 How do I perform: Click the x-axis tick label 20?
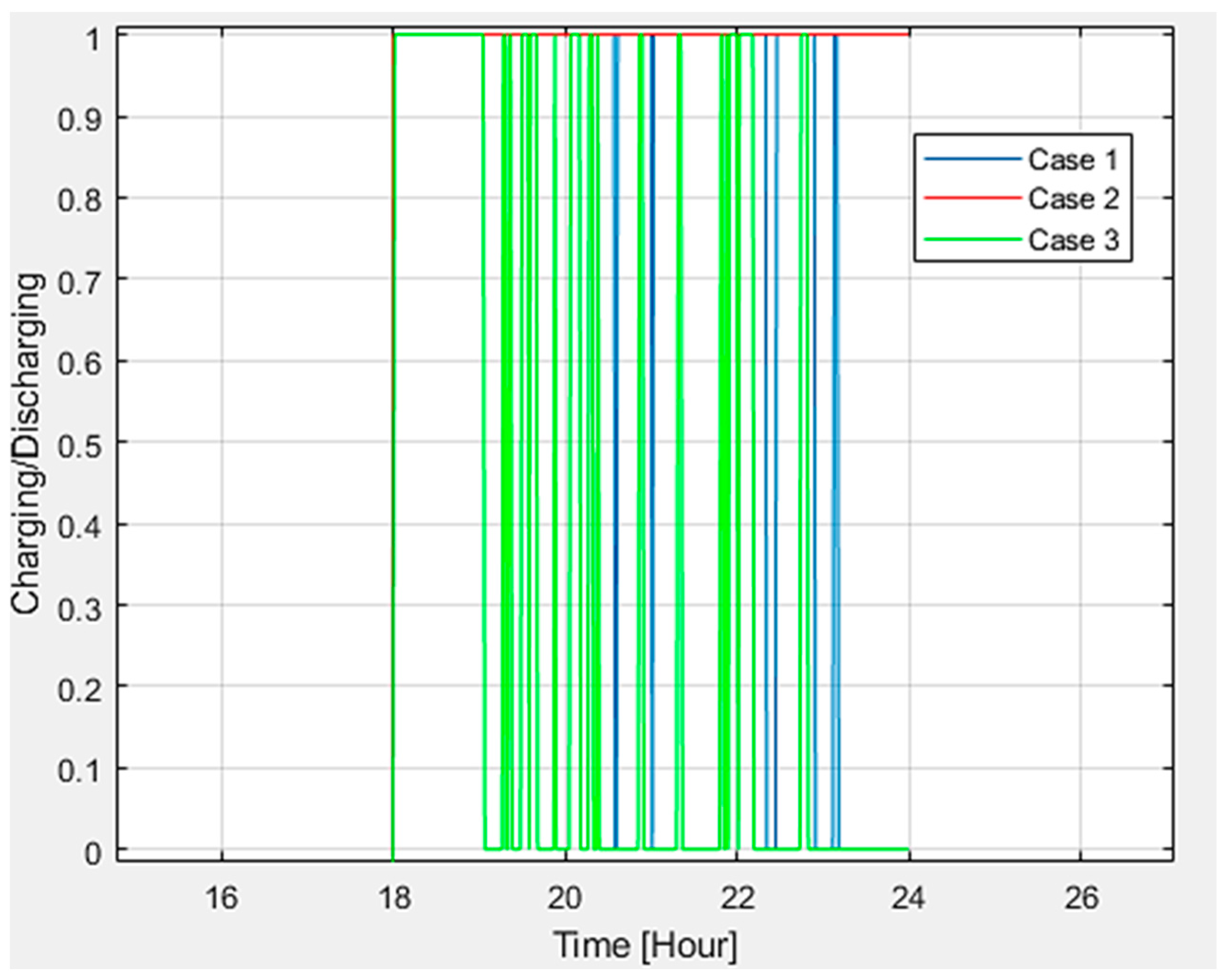pyautogui.click(x=565, y=898)
